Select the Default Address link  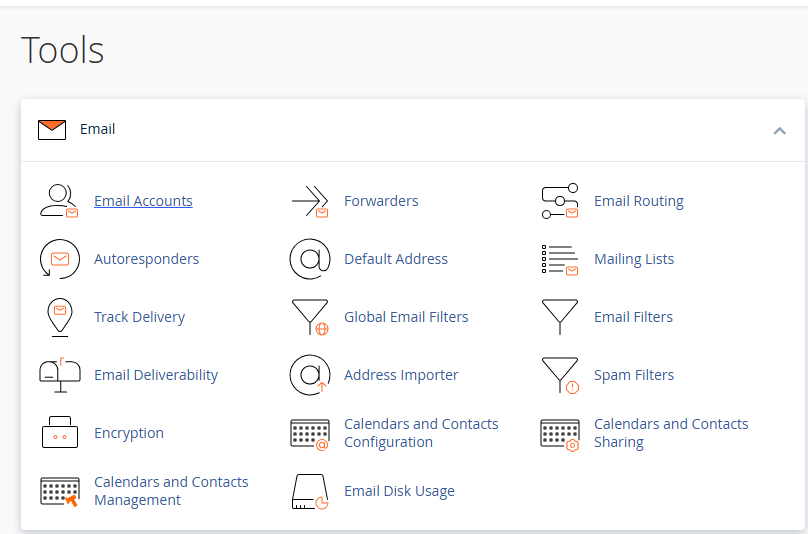[x=396, y=259]
